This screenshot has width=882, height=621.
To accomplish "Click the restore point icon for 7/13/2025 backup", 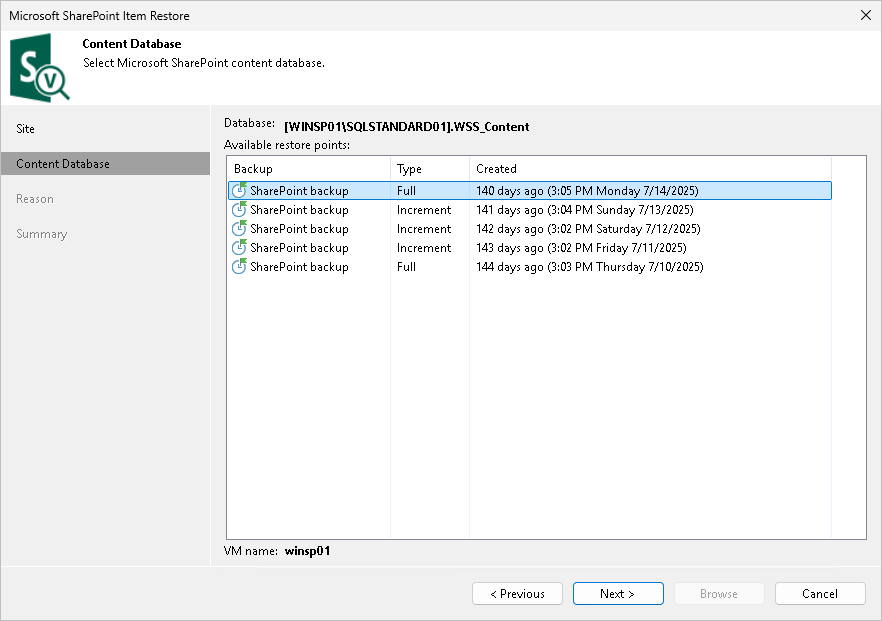I will 240,209.
